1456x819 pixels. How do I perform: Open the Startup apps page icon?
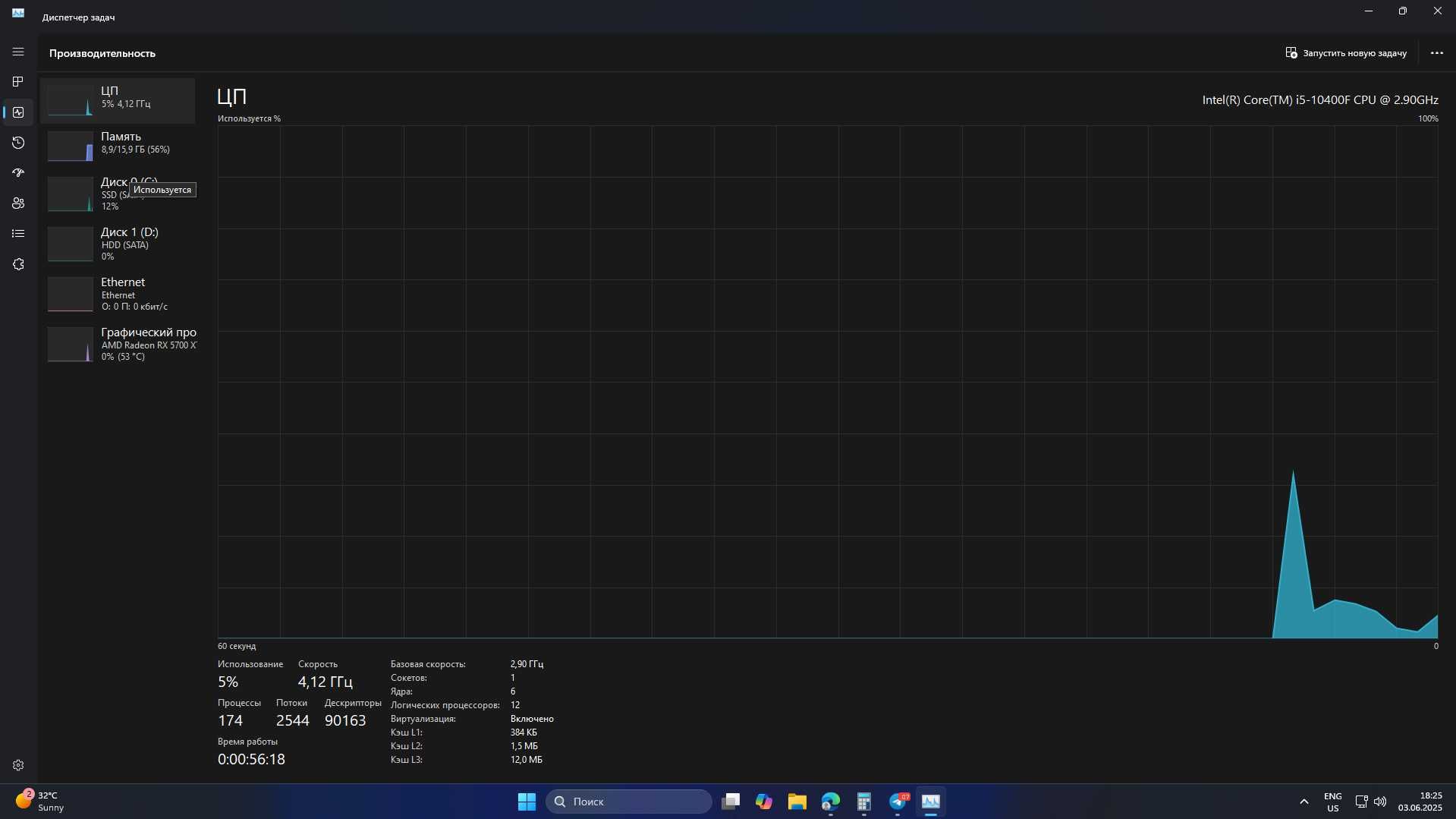point(18,173)
